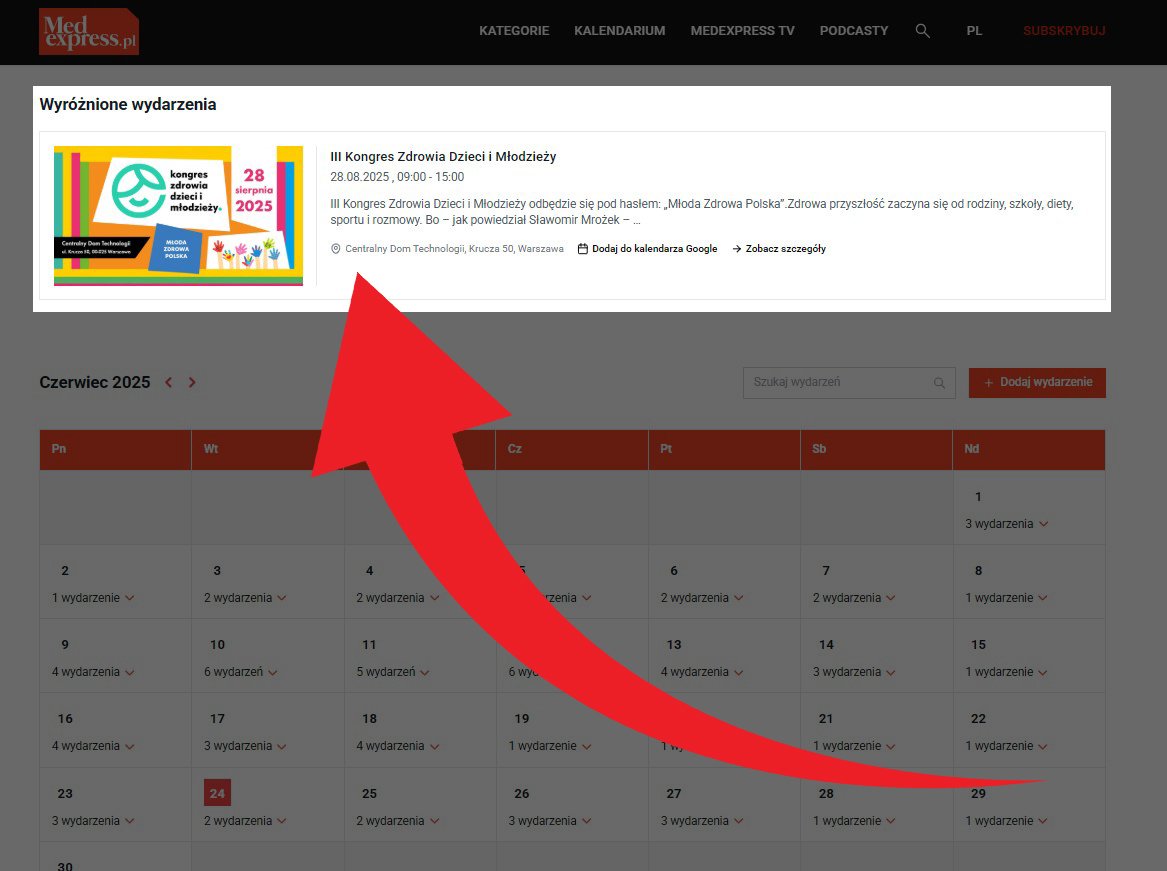
Task: Go to MEDEXPRESS TV
Action: coord(742,31)
